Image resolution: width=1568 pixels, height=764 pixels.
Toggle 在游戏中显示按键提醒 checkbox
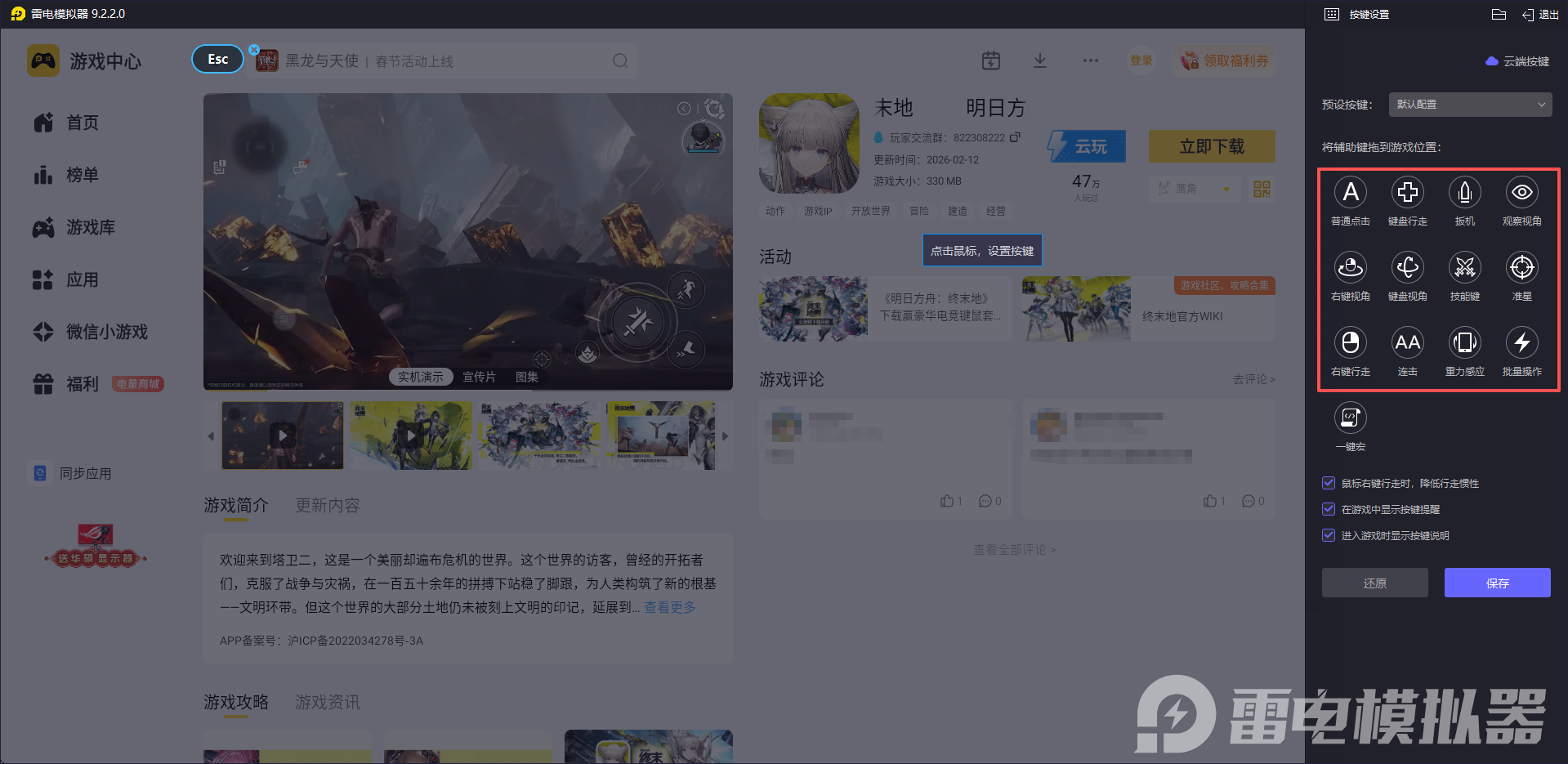click(x=1329, y=509)
